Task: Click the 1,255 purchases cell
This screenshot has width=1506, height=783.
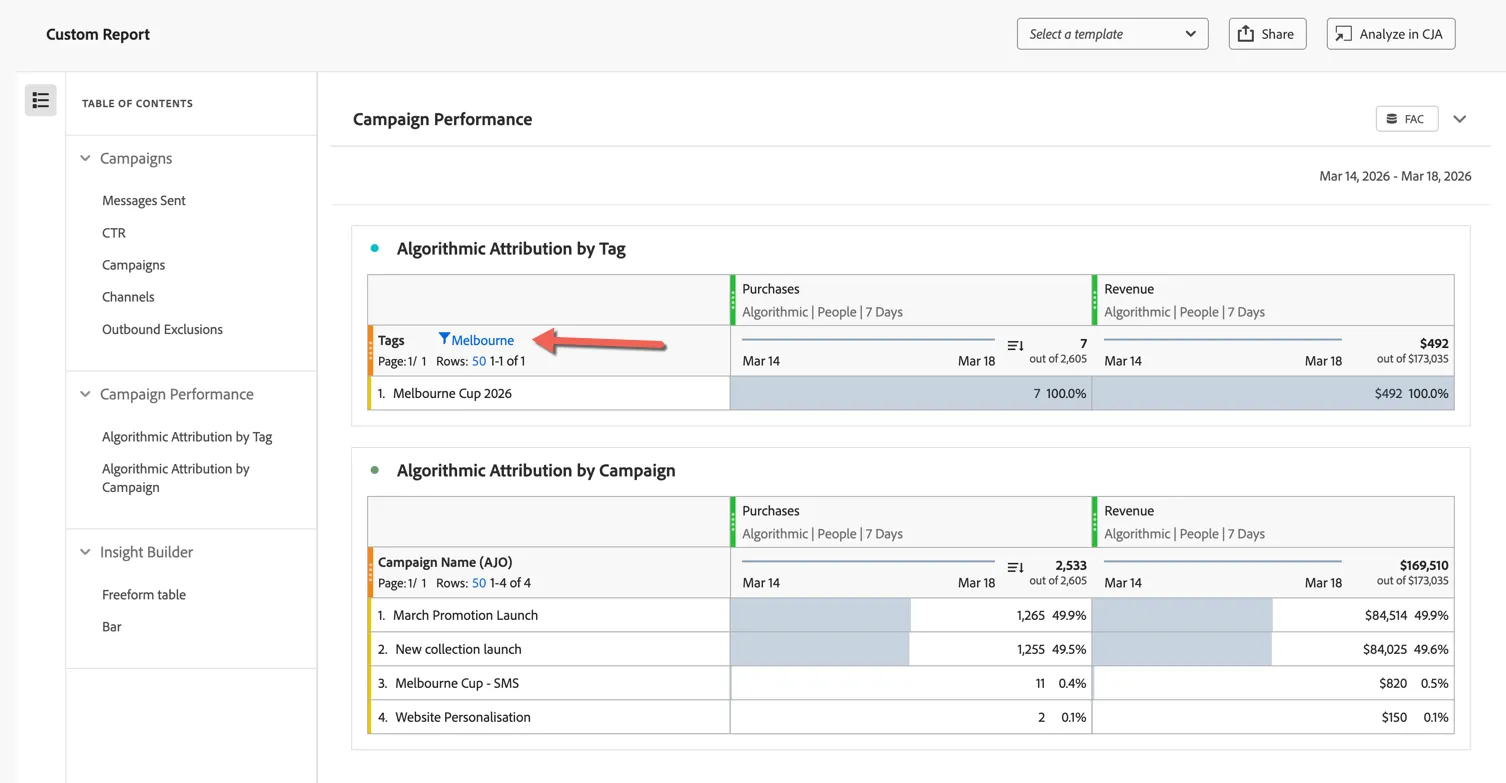Action: click(x=1031, y=649)
